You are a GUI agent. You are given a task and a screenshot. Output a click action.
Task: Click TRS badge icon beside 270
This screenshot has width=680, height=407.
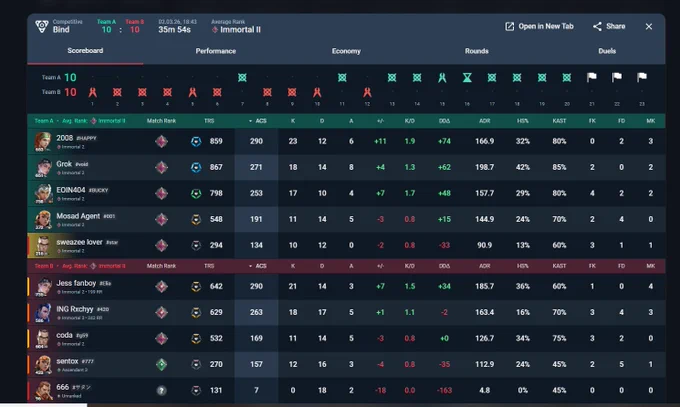tap(196, 364)
